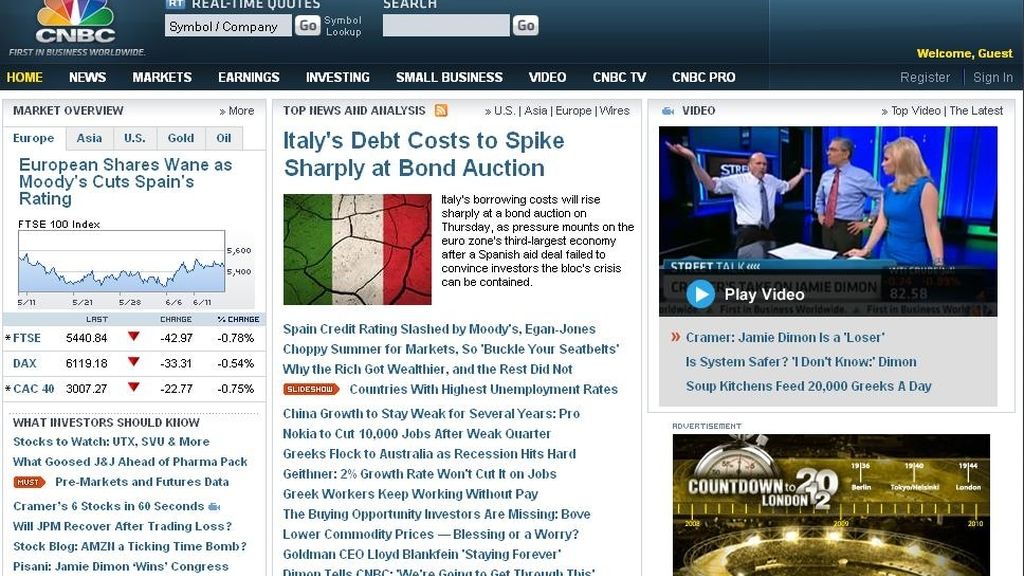Select the Europe market tab

[33, 138]
